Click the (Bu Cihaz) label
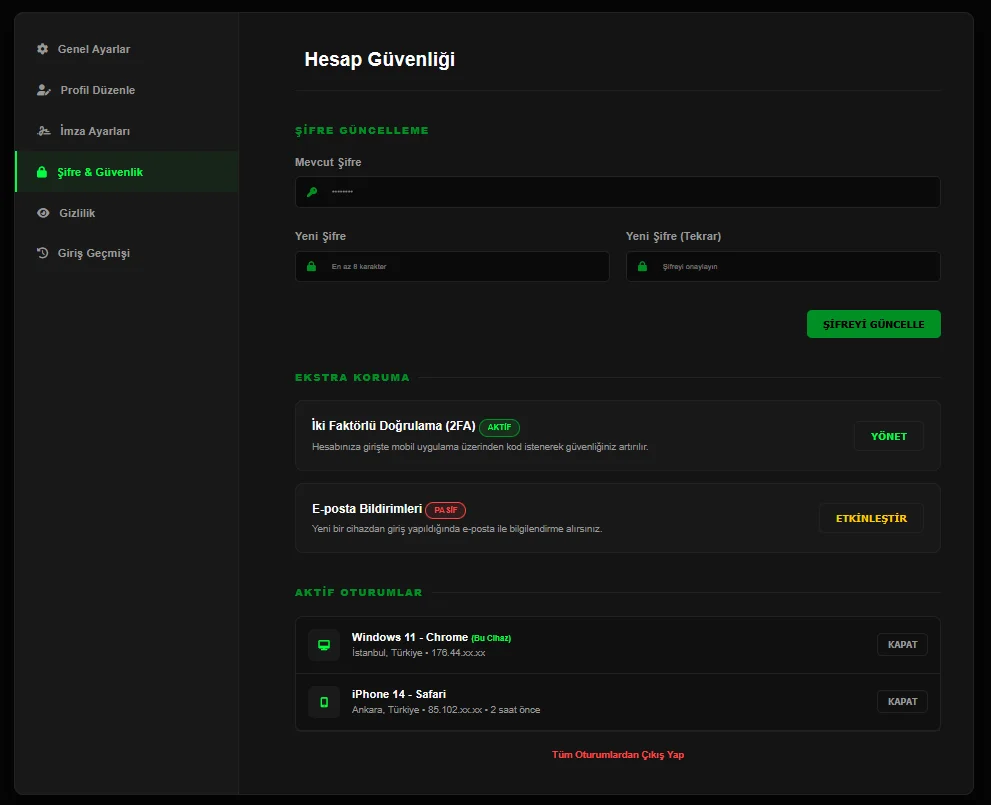The height and width of the screenshot is (805, 991). [x=491, y=638]
